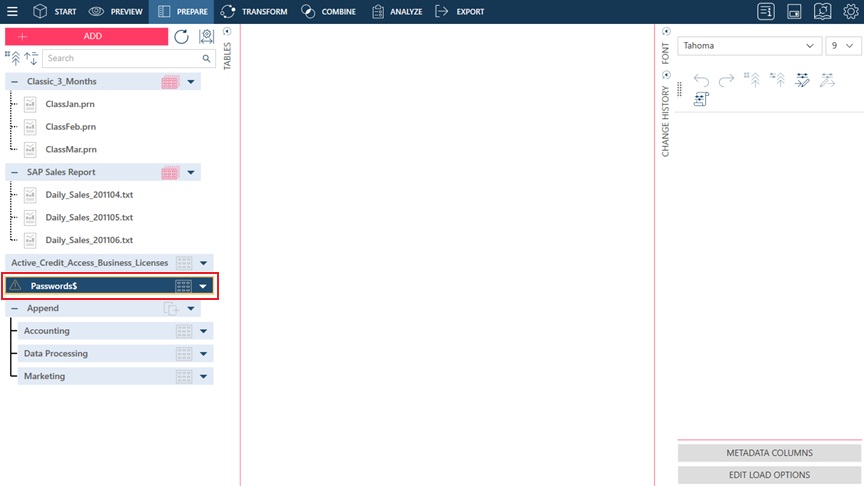Click the fit-width settings icon beside refresh
Image resolution: width=864 pixels, height=486 pixels.
click(x=207, y=36)
